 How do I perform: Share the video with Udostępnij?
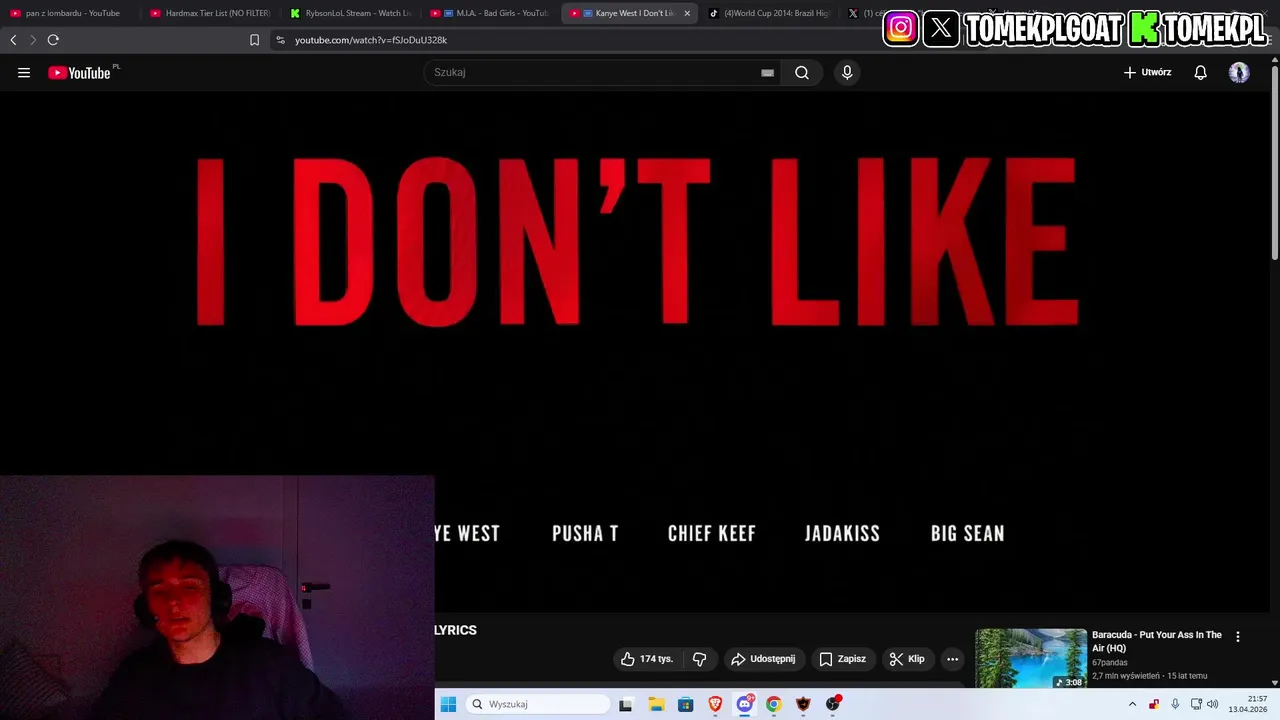click(764, 659)
